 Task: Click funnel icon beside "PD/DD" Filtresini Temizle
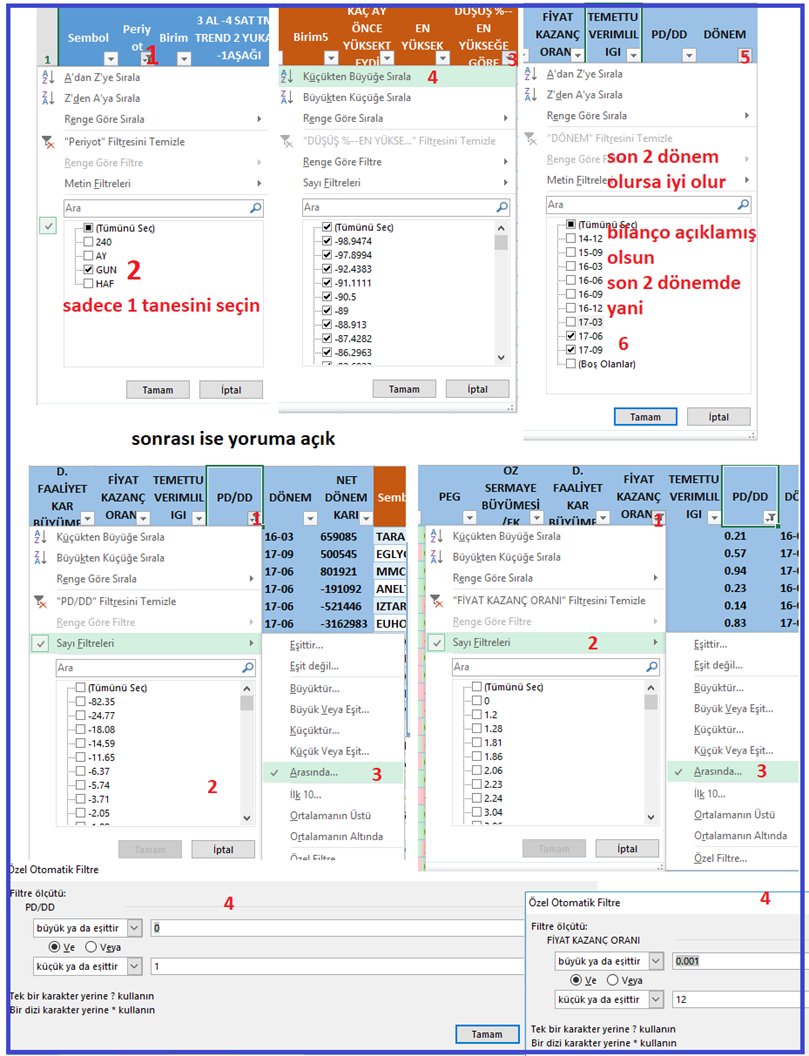point(40,601)
